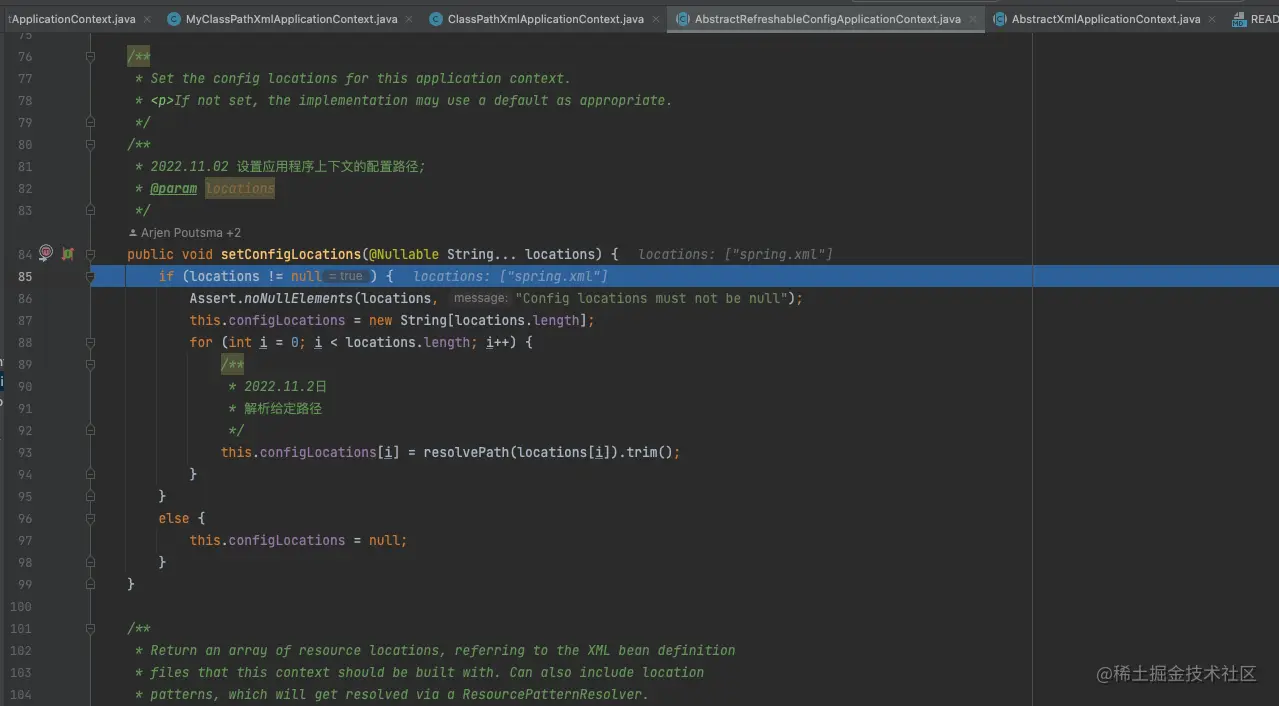The width and height of the screenshot is (1279, 706).
Task: Click the fold end marker on line 83
Action: point(90,210)
